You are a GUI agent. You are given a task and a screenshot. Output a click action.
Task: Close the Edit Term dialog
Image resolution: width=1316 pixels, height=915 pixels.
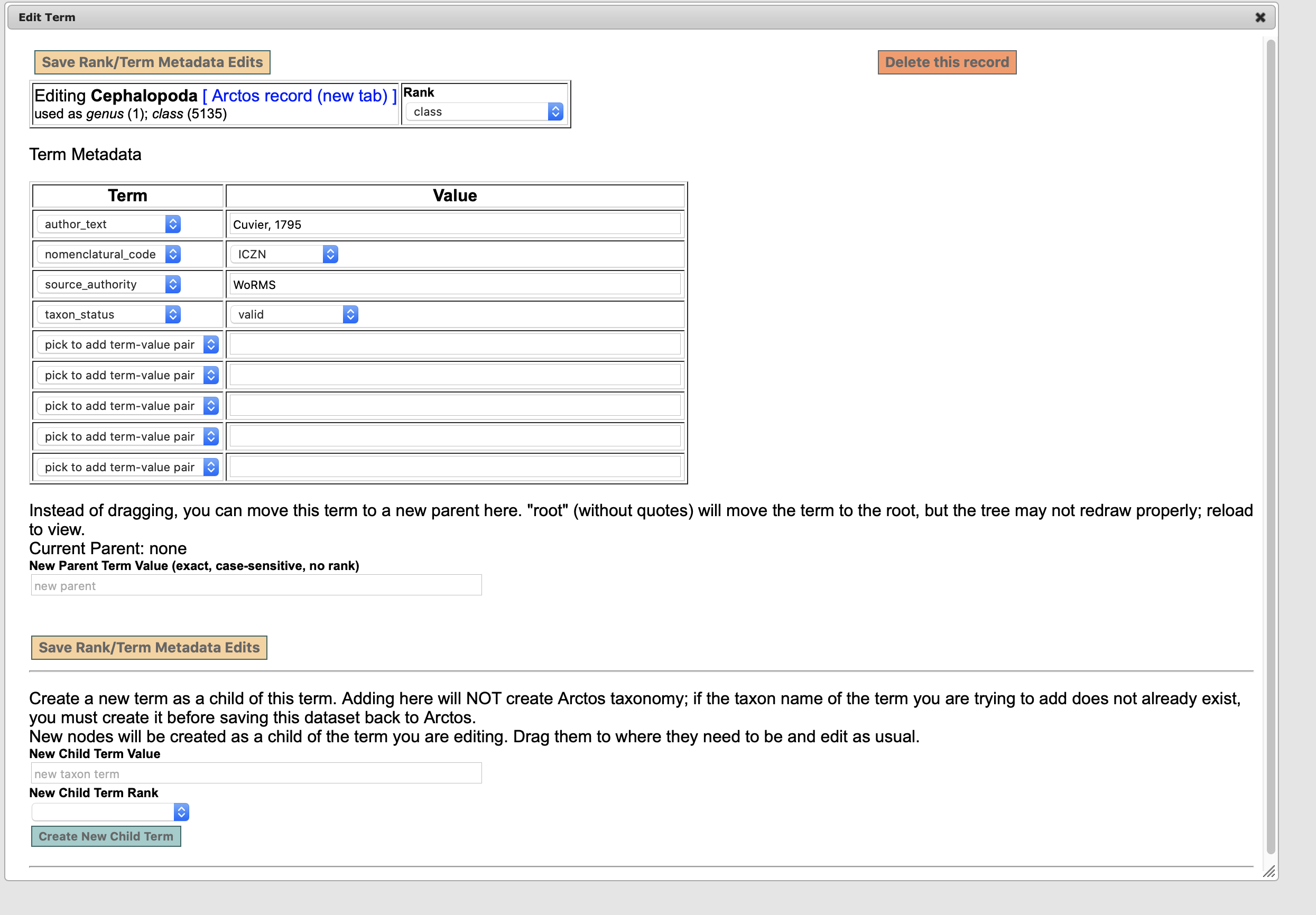[1260, 17]
